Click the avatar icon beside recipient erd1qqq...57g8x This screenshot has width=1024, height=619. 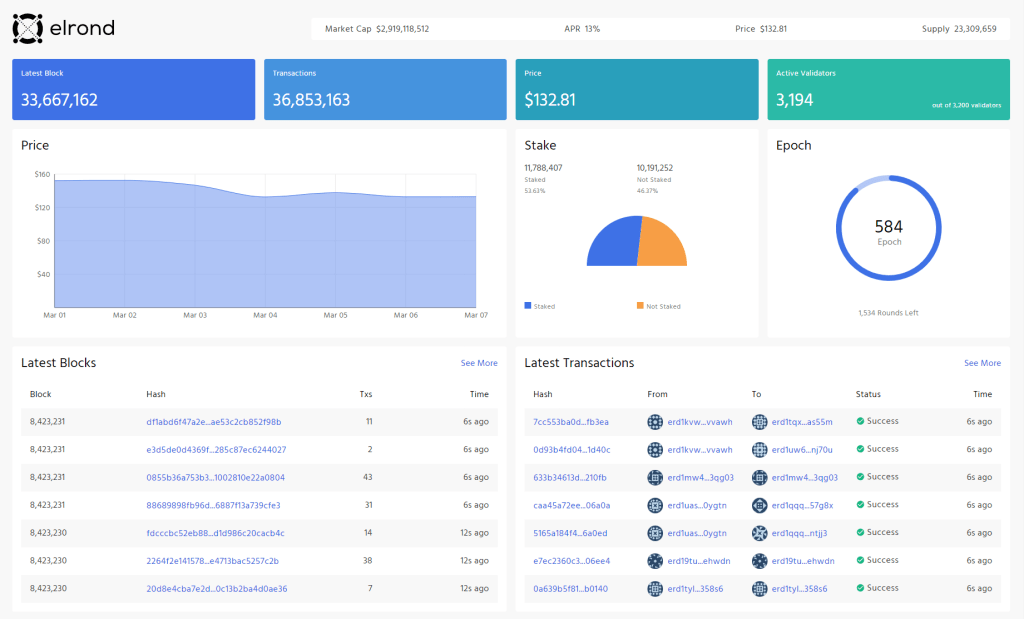click(760, 505)
